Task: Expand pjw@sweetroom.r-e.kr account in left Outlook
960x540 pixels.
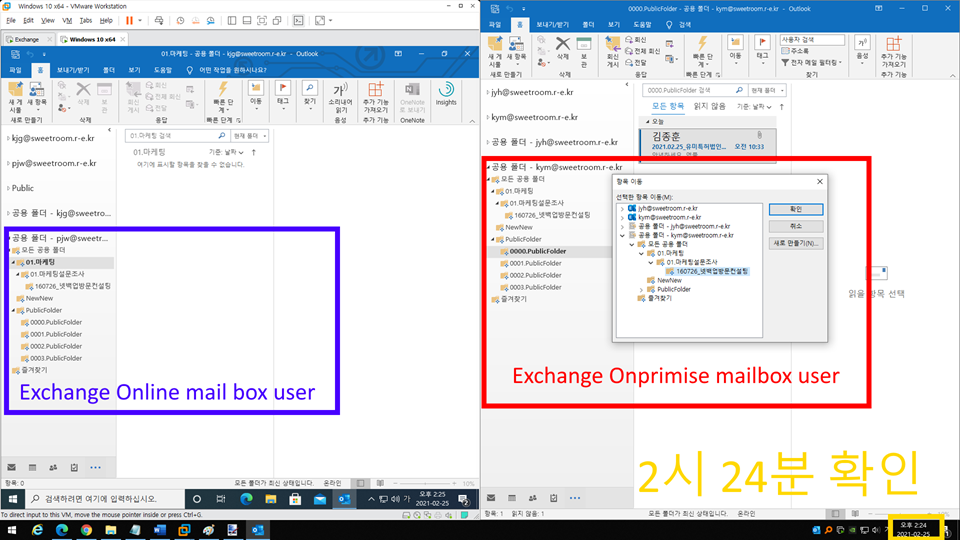Action: pyautogui.click(x=8, y=163)
